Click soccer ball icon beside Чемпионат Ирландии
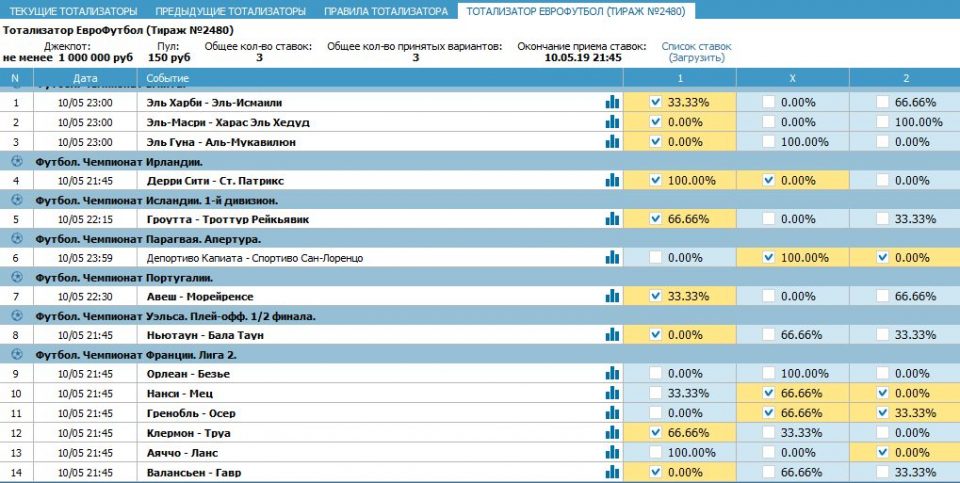960x483 pixels. pyautogui.click(x=15, y=161)
